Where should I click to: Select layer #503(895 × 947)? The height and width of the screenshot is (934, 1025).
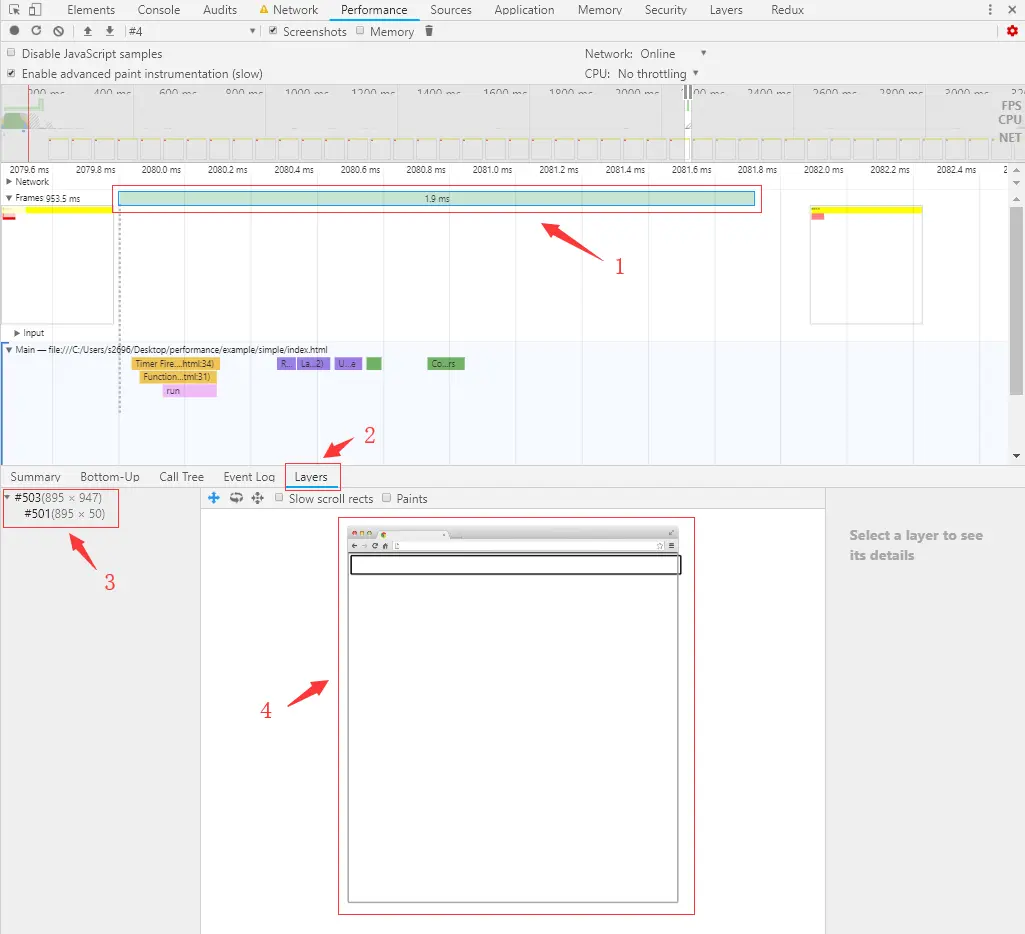click(58, 497)
